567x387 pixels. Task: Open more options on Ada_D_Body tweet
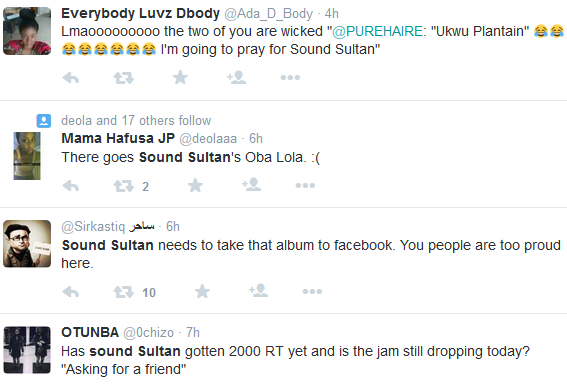point(290,77)
